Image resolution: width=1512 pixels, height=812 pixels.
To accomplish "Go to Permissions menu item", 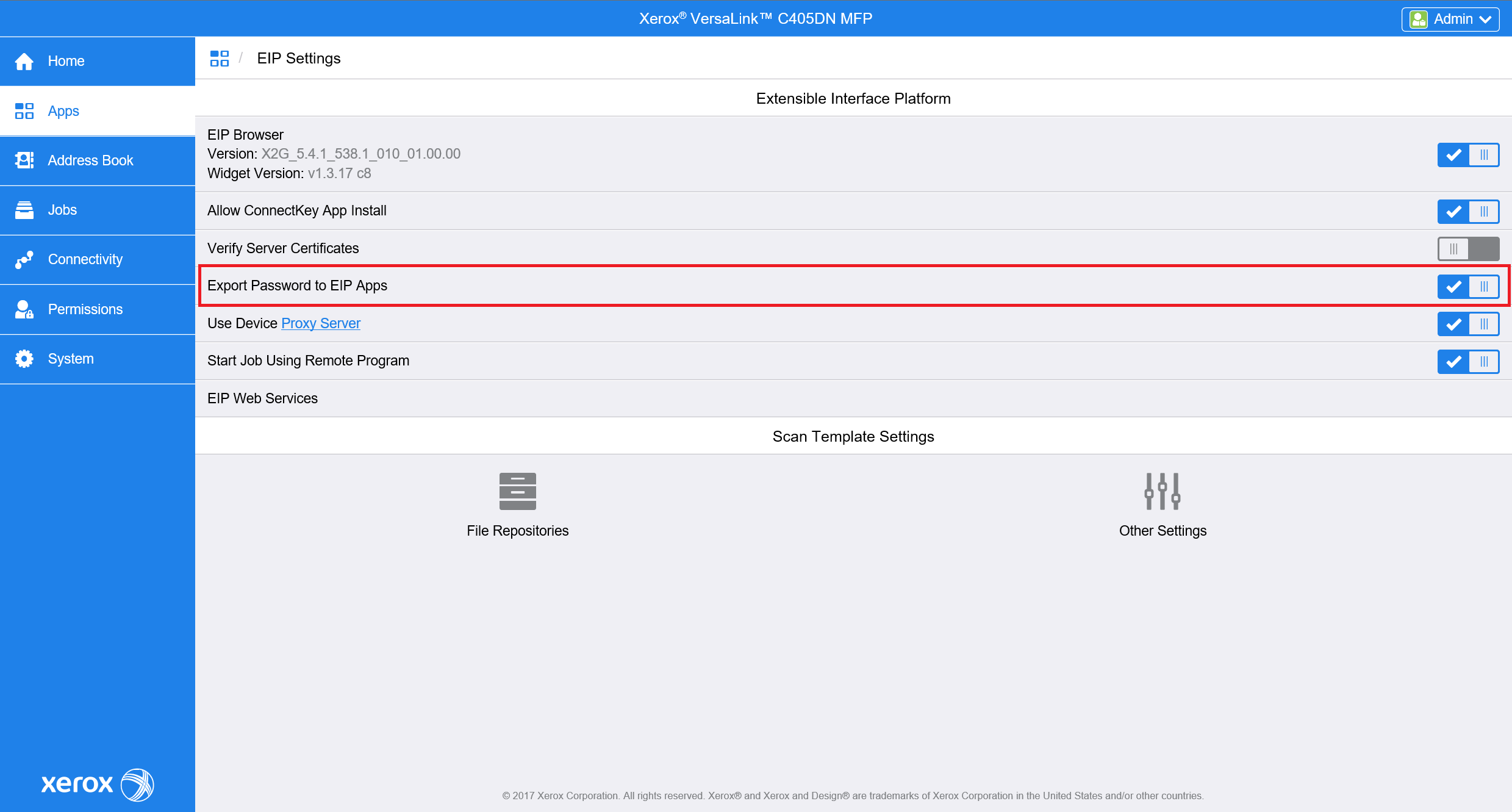I will (85, 309).
